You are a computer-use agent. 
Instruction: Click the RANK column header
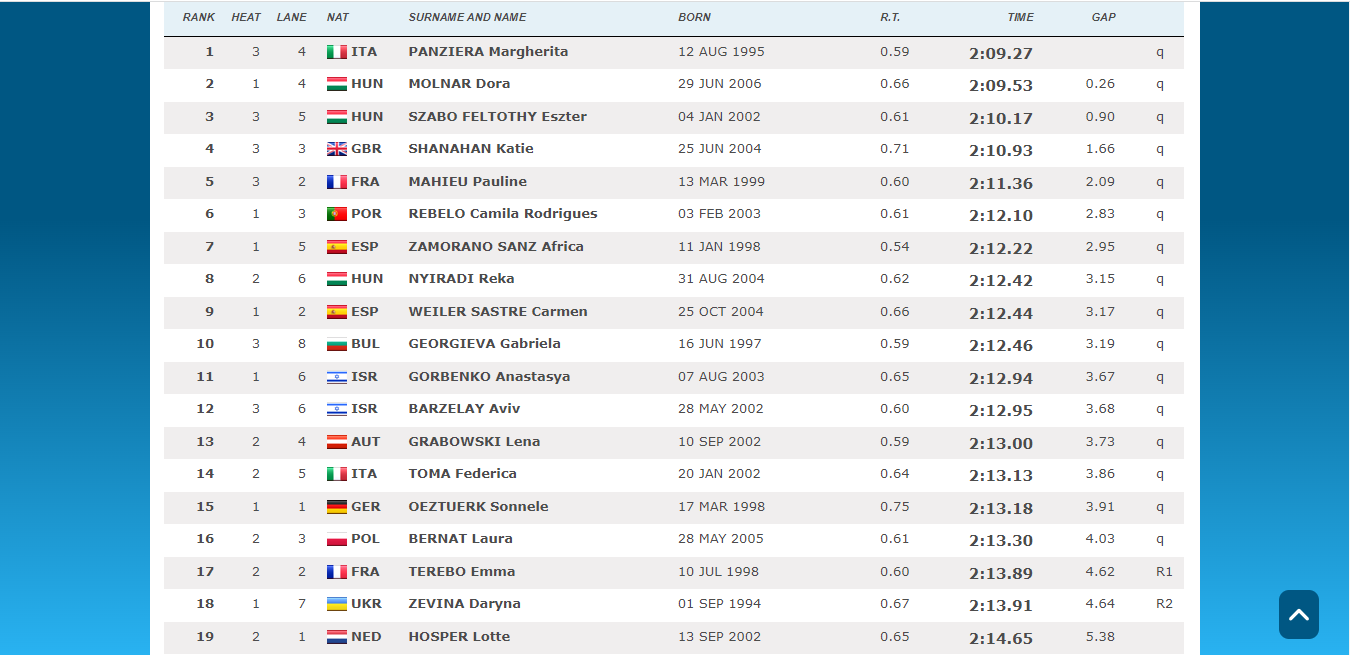pyautogui.click(x=199, y=17)
